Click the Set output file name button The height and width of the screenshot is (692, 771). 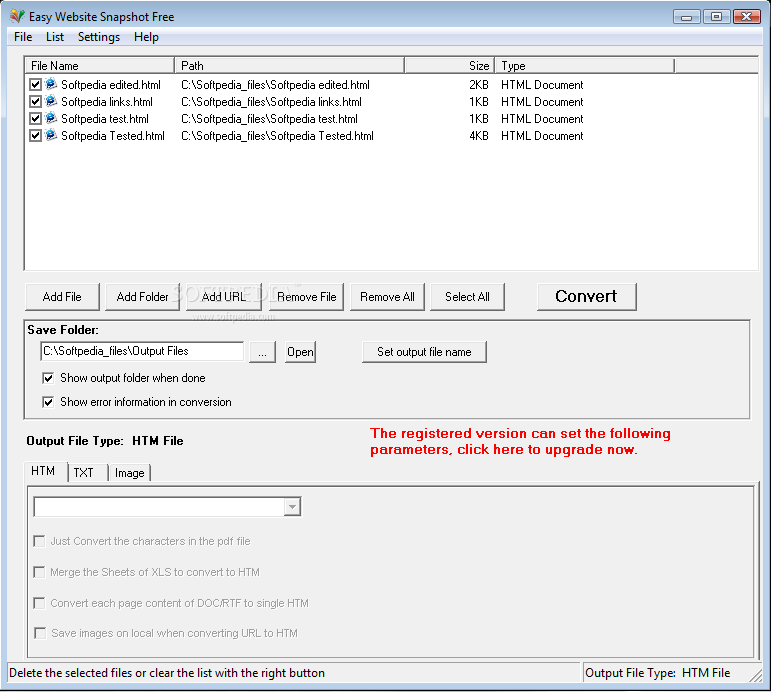(424, 352)
